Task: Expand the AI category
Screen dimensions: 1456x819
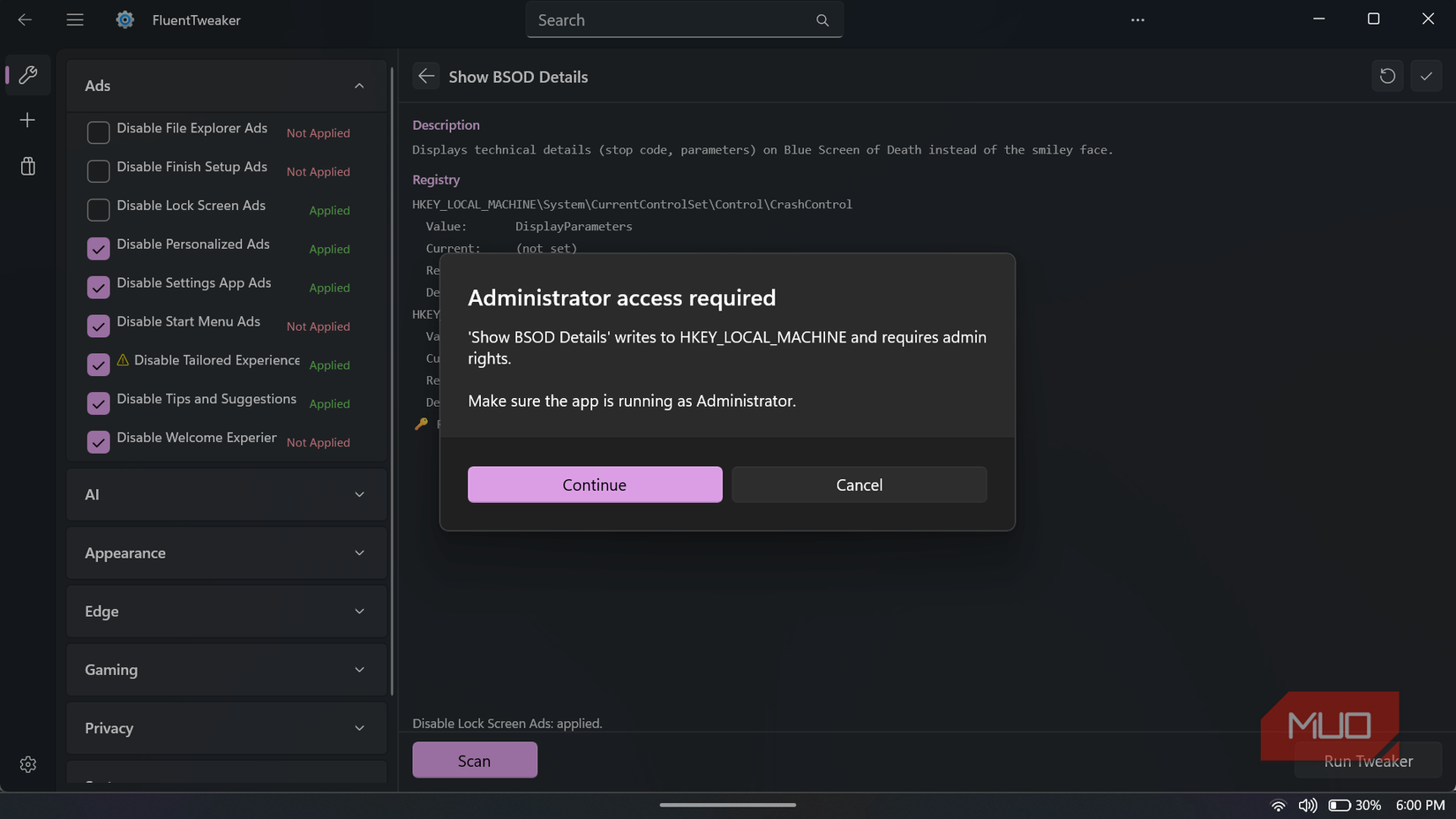Action: pyautogui.click(x=227, y=494)
